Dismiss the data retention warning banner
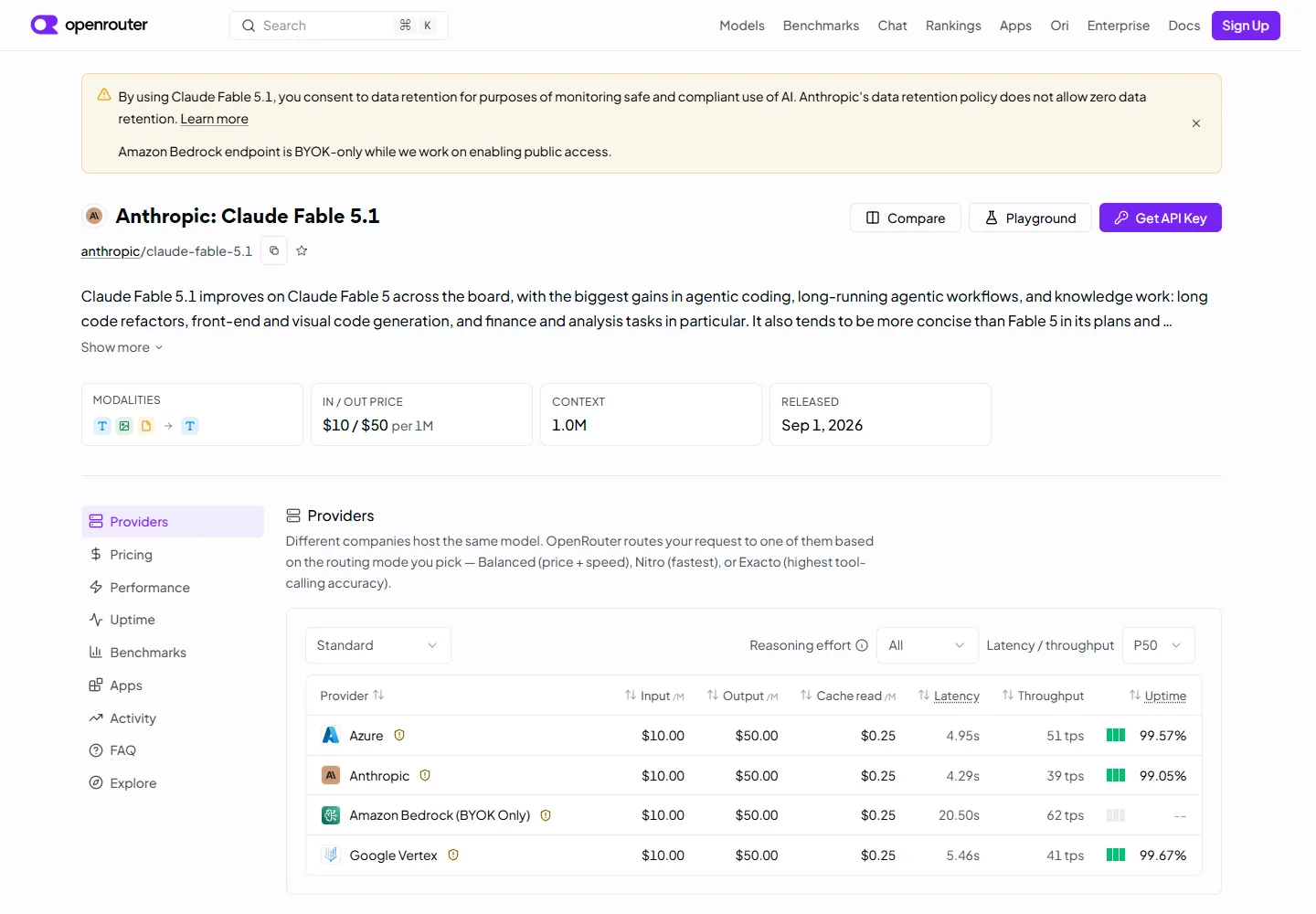 [1196, 123]
